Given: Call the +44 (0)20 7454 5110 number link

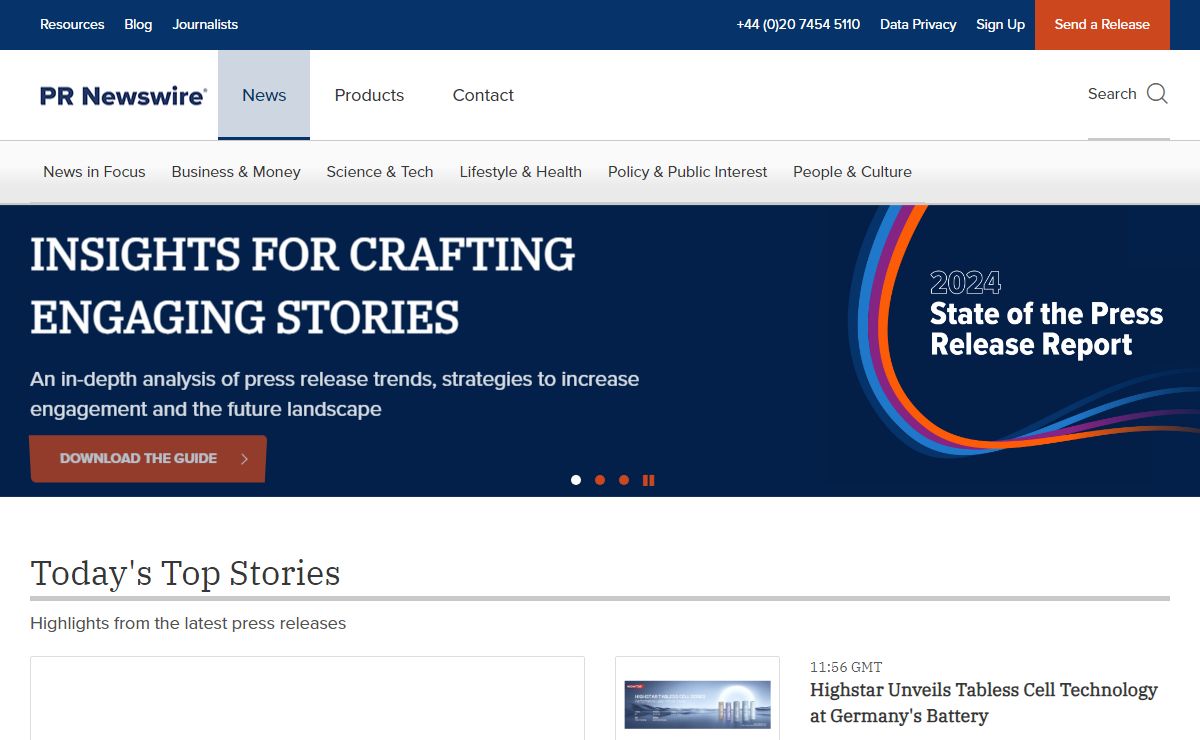Looking at the screenshot, I should pyautogui.click(x=798, y=25).
